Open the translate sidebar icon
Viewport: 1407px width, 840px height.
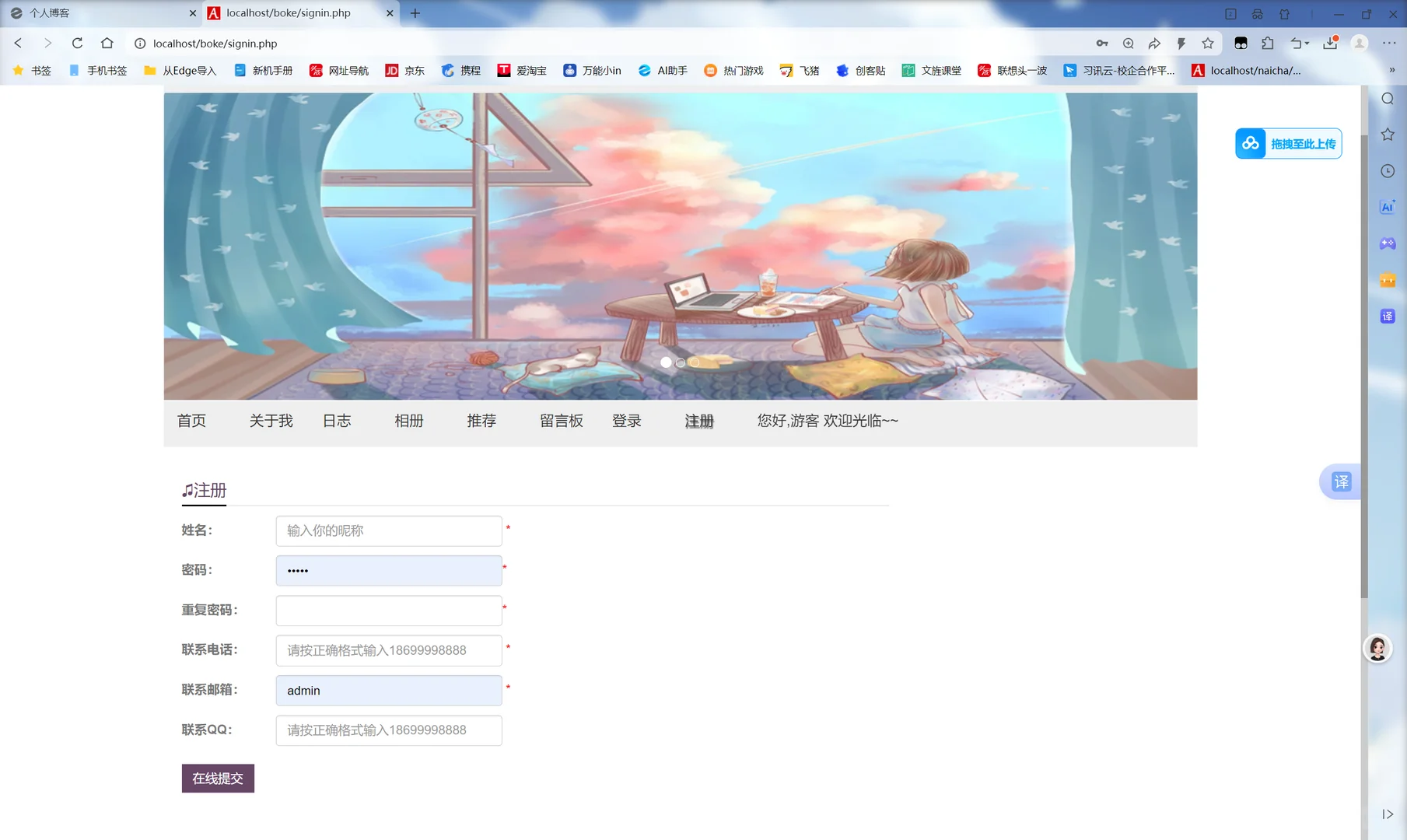[1387, 316]
